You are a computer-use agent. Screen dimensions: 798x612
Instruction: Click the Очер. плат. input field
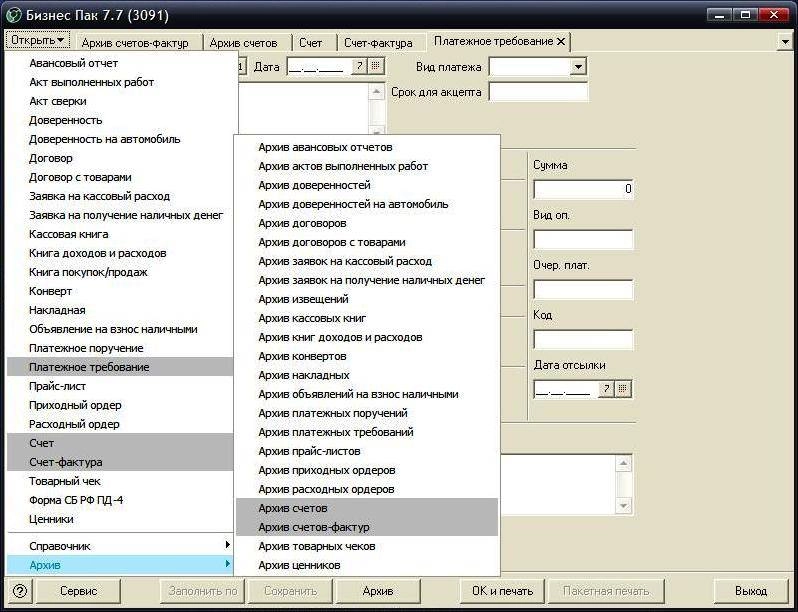point(583,289)
